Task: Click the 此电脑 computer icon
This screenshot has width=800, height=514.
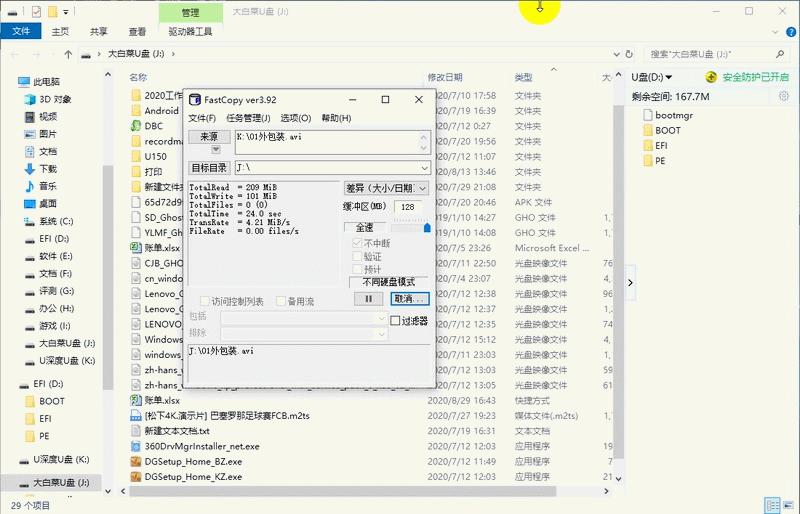Action: coord(23,82)
